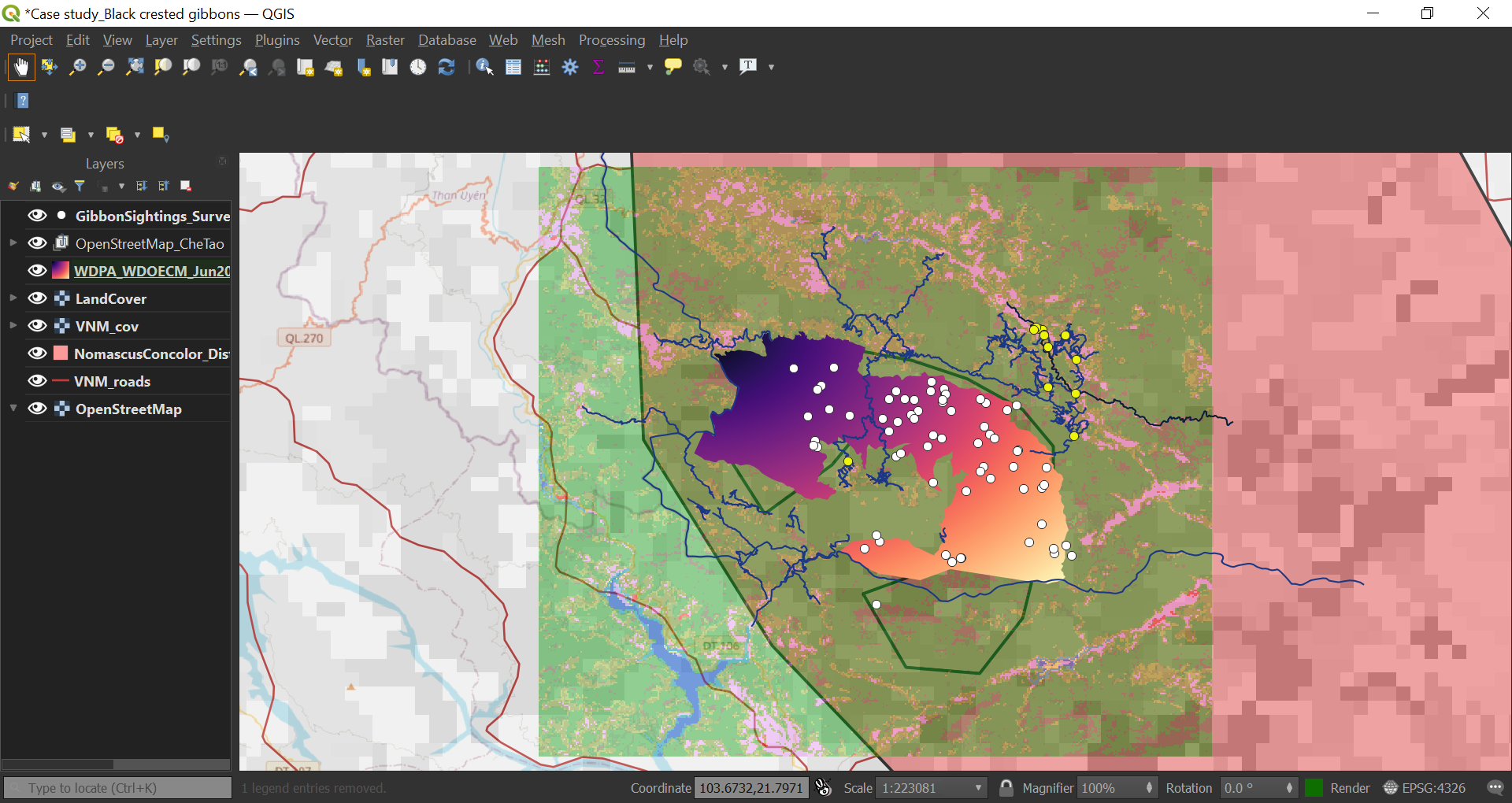This screenshot has height=803, width=1512.
Task: Open the Processing menu
Action: [x=611, y=40]
